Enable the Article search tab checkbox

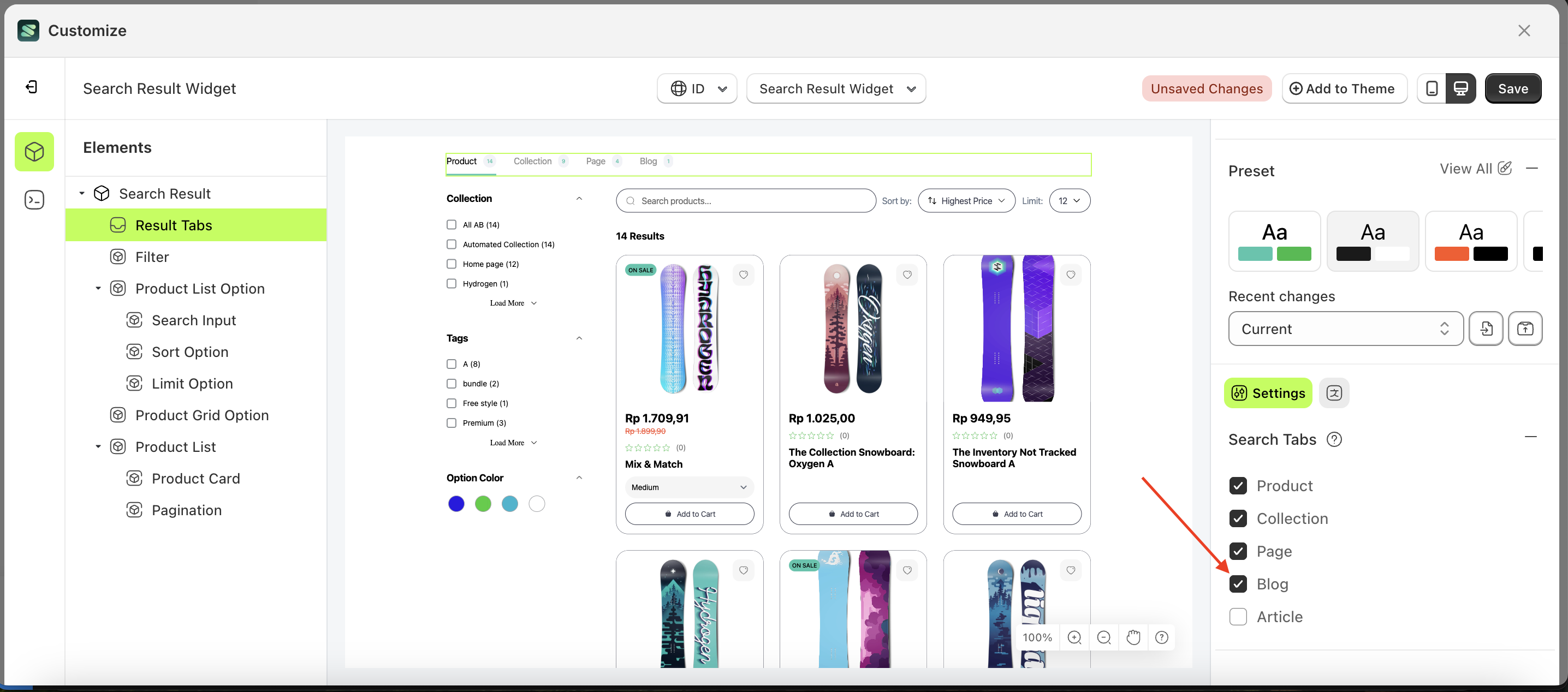(1238, 617)
